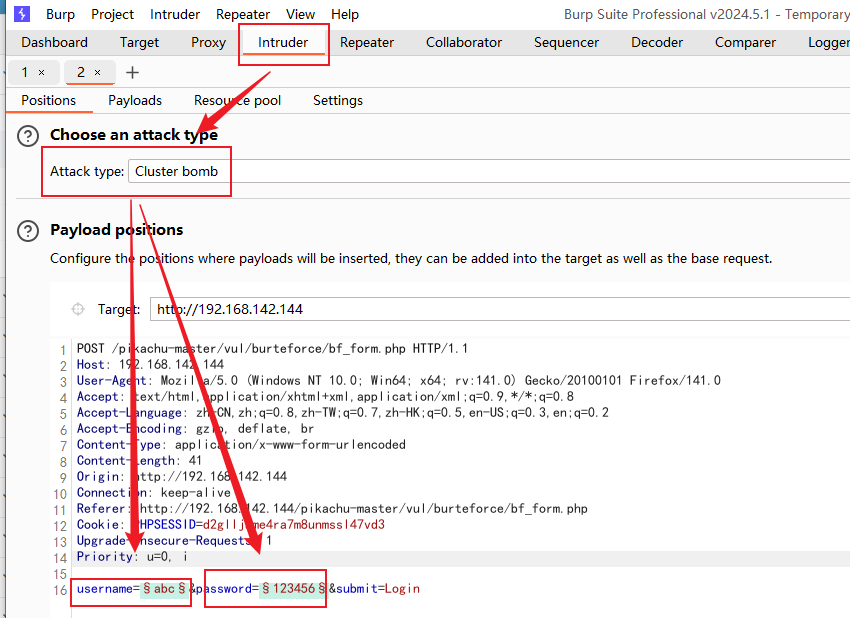Open help icon beside Payload positions
This screenshot has width=850, height=618.
click(x=28, y=231)
